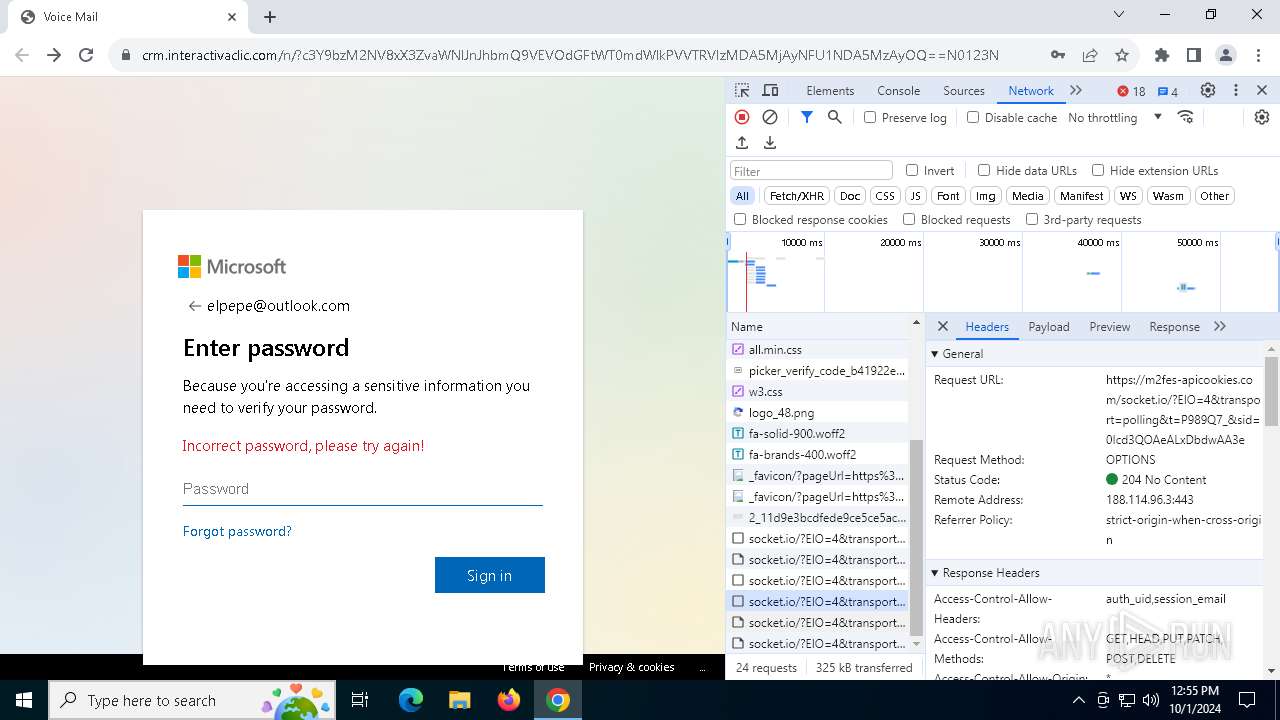Show more DevTools panels chevron

[x=1076, y=90]
